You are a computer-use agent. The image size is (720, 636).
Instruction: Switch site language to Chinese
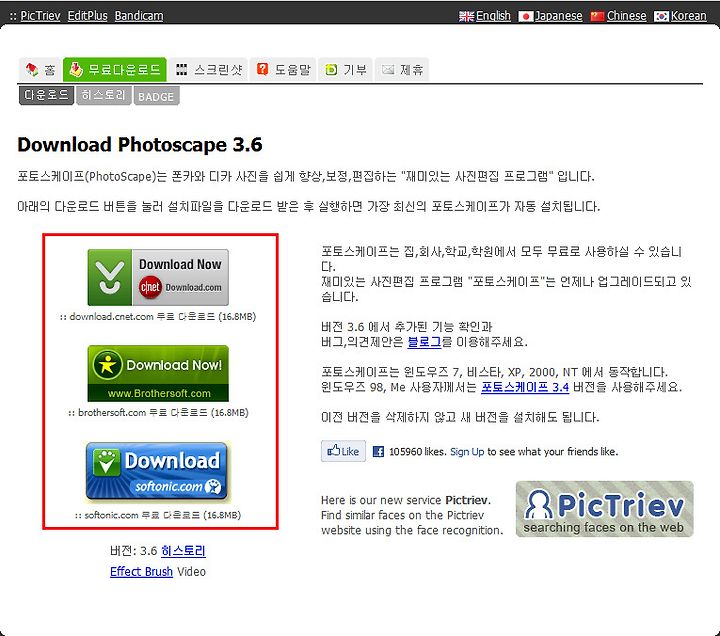(x=627, y=16)
